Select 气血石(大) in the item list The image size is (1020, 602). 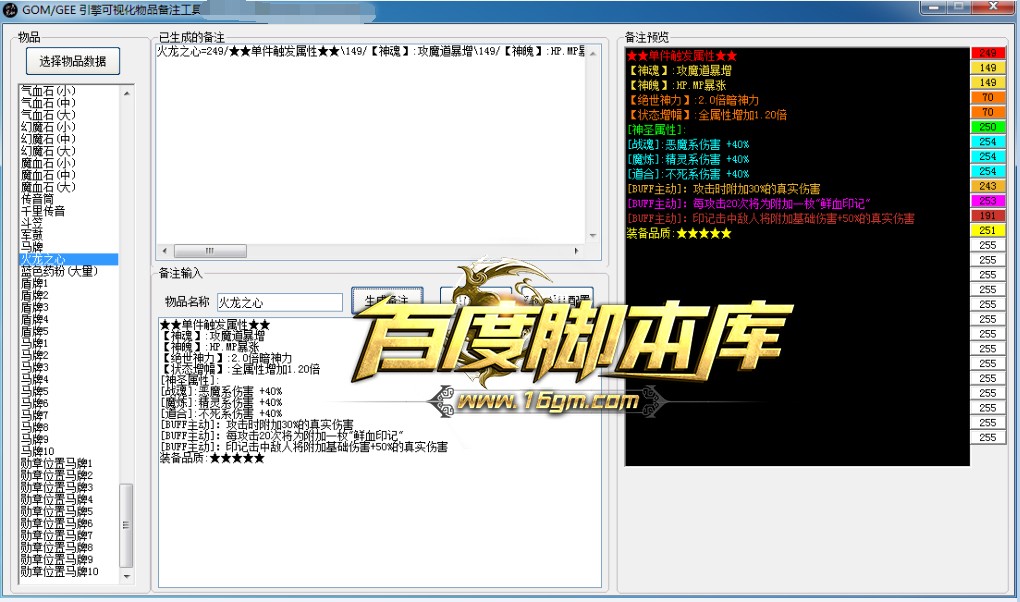48,115
